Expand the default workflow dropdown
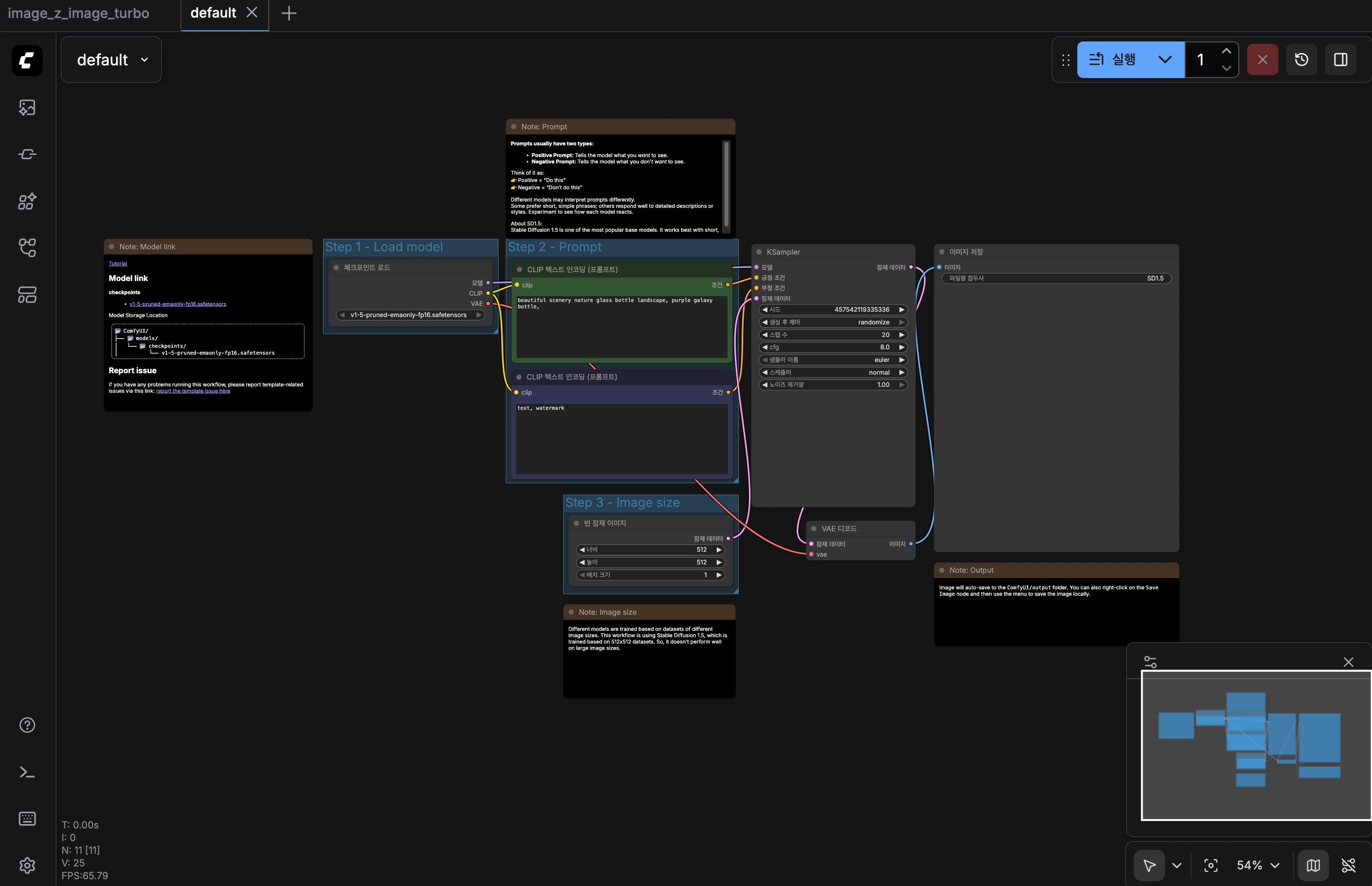1372x886 pixels. (x=112, y=60)
